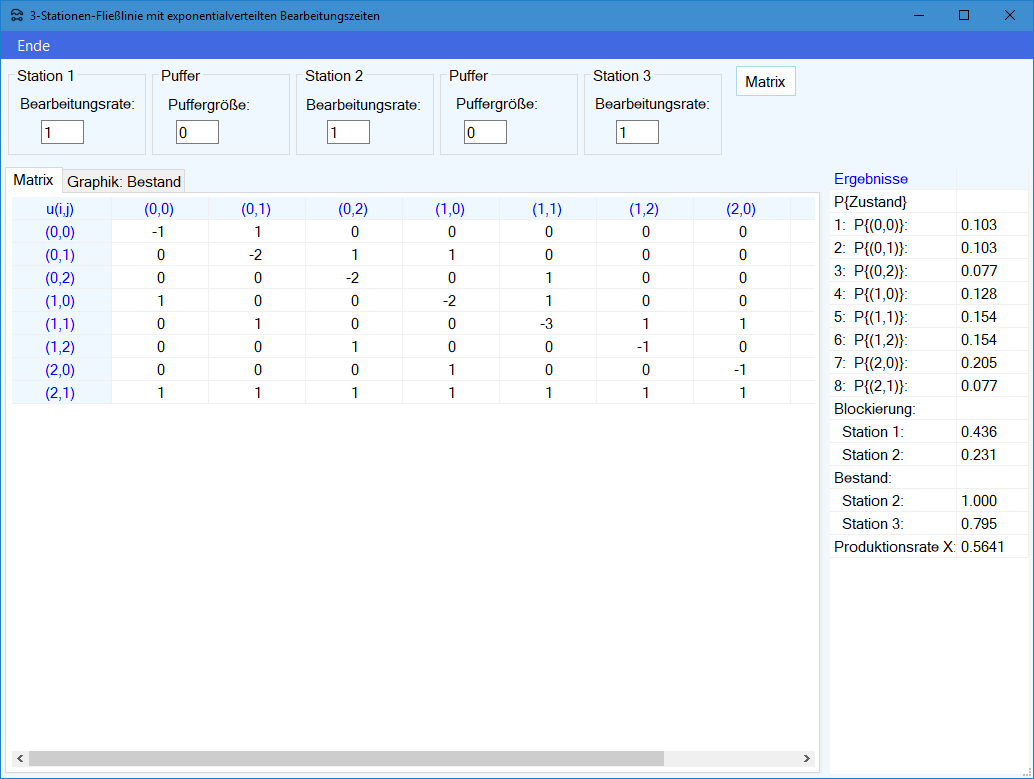Open the Ende menu

[33, 46]
